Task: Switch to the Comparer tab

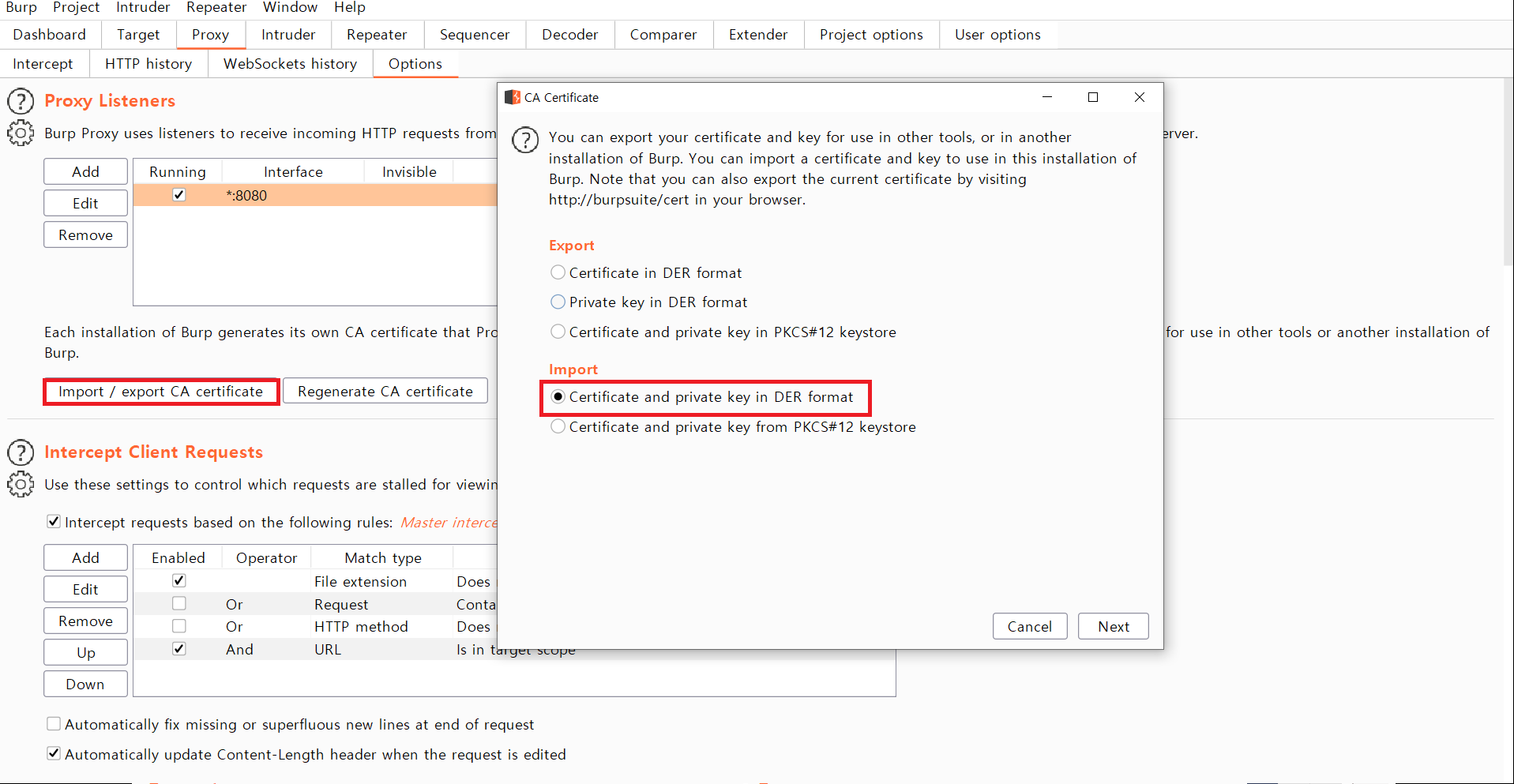Action: (663, 35)
